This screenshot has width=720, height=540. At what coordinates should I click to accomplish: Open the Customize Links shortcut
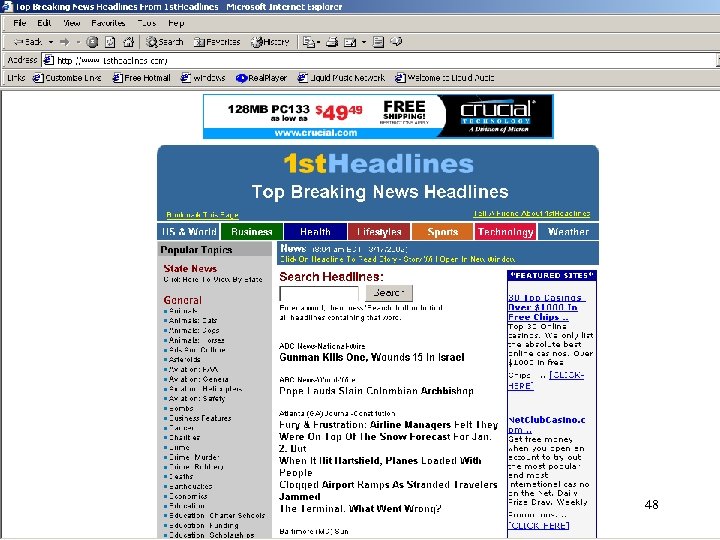(x=67, y=78)
